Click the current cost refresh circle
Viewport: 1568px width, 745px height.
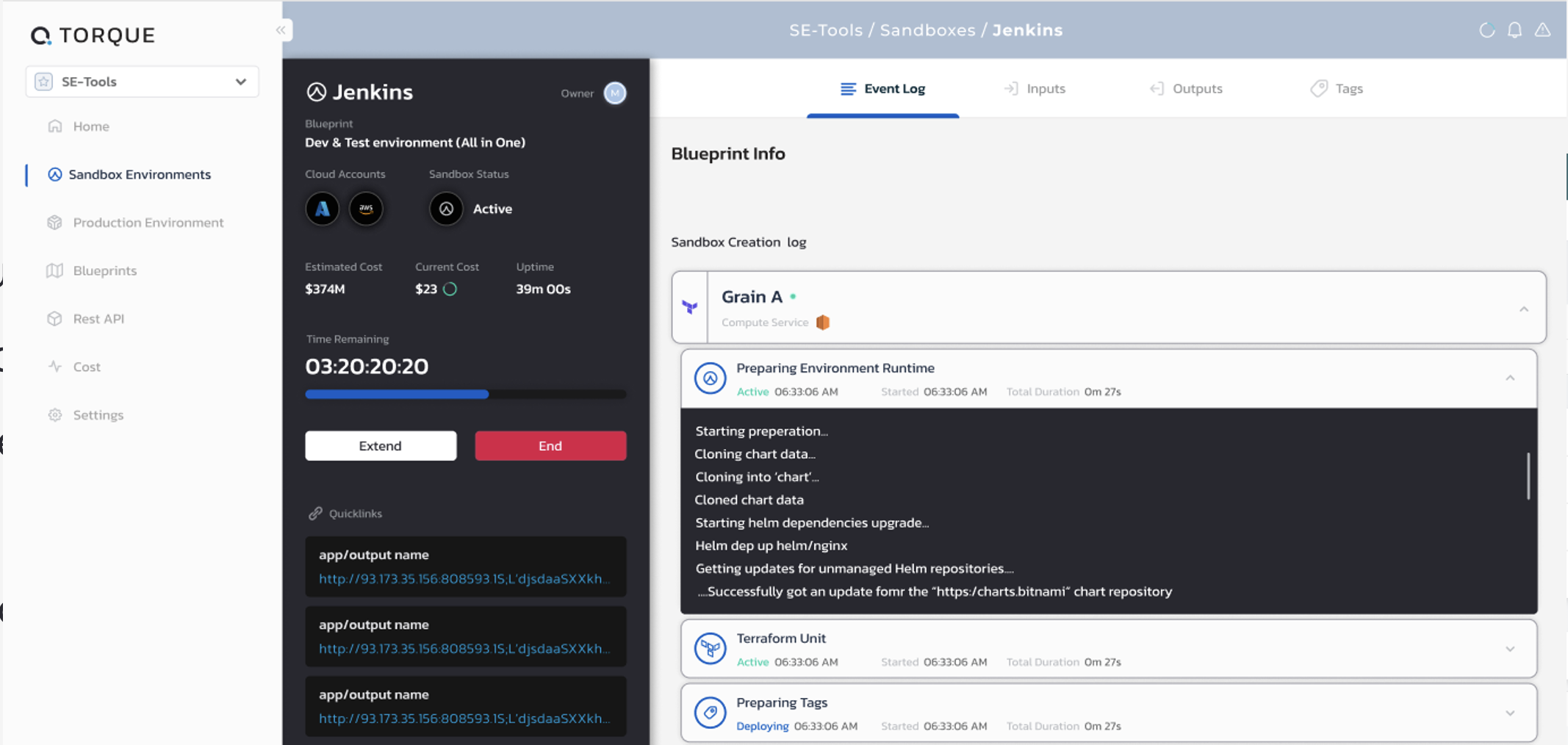450,289
